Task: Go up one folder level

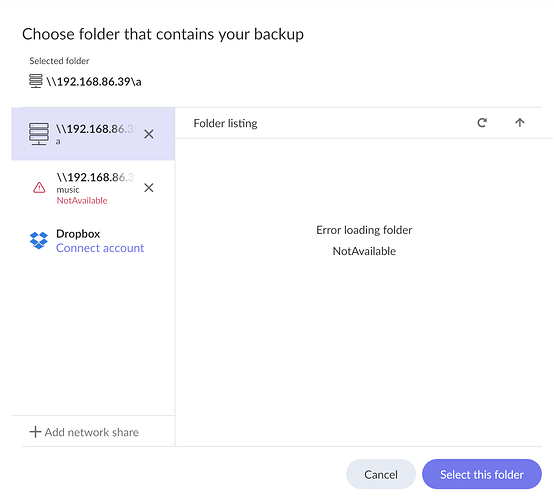Action: click(x=519, y=123)
